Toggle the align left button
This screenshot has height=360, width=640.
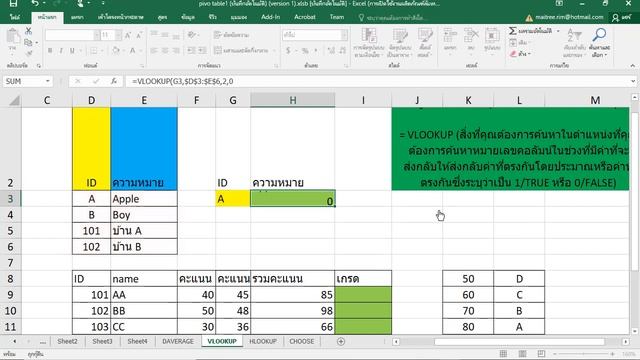pyautogui.click(x=154, y=51)
